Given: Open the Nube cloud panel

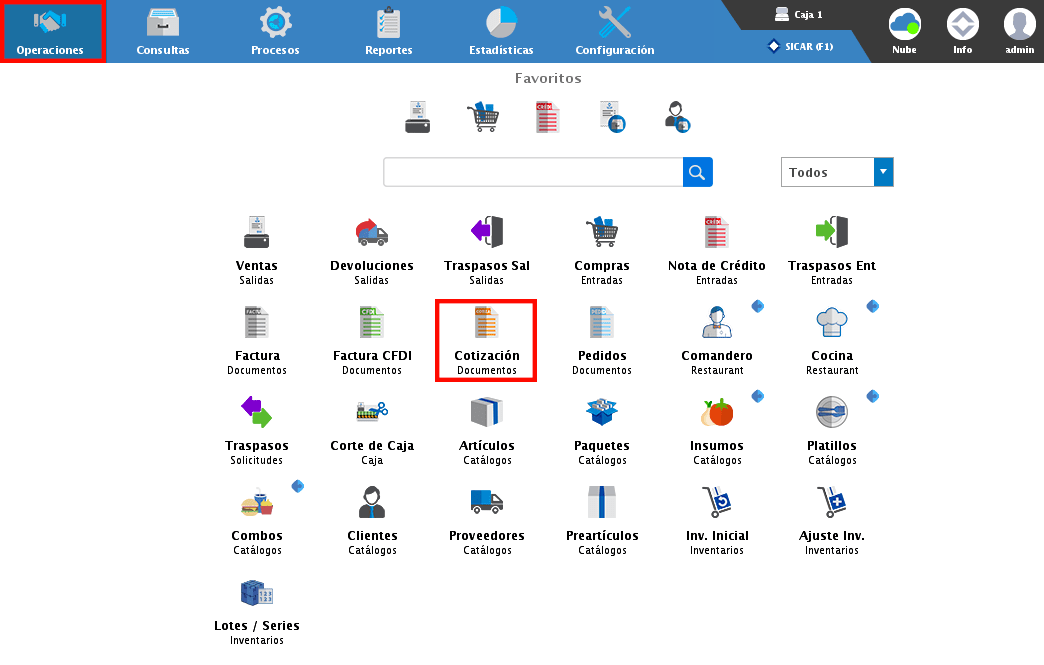Looking at the screenshot, I should click(x=904, y=31).
